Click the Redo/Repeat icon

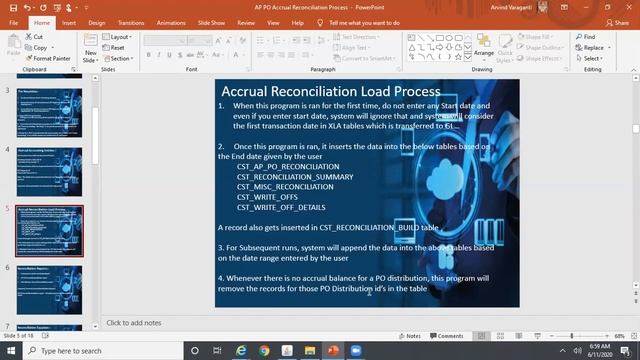[43, 7]
